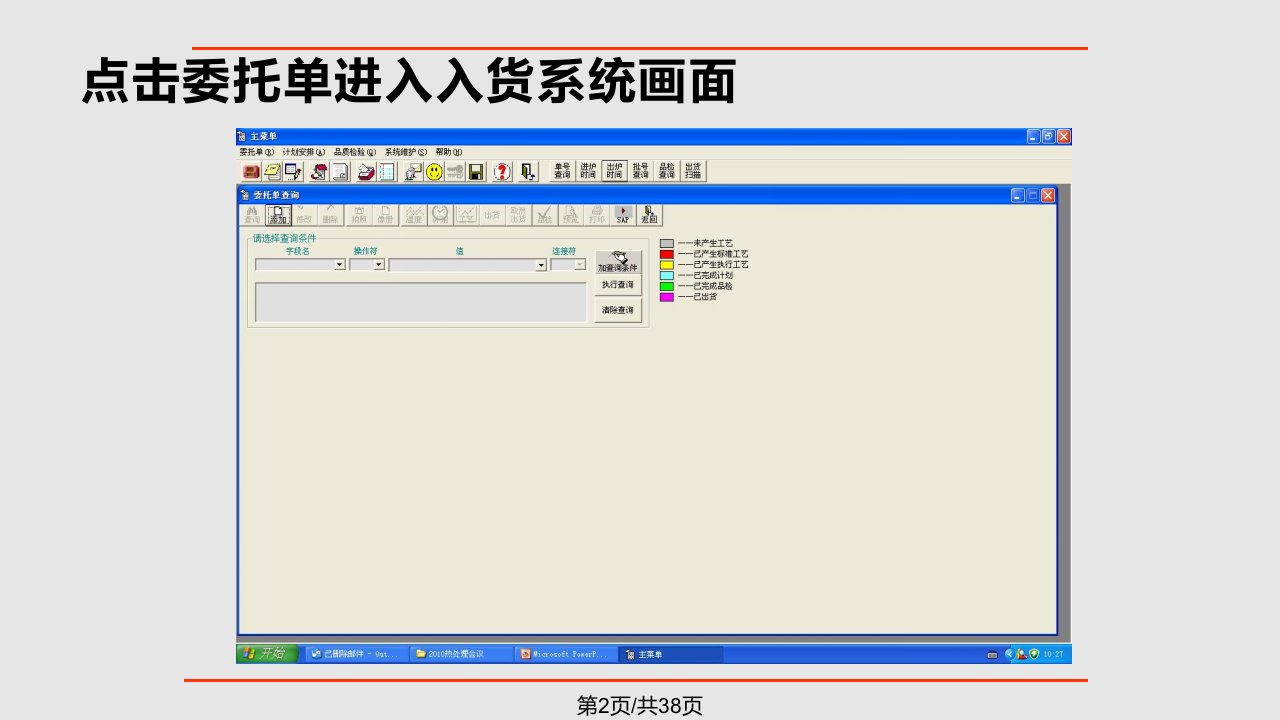Click the gray 未产生工艺 legend swatch
Viewport: 1280px width, 720px height.
click(667, 244)
